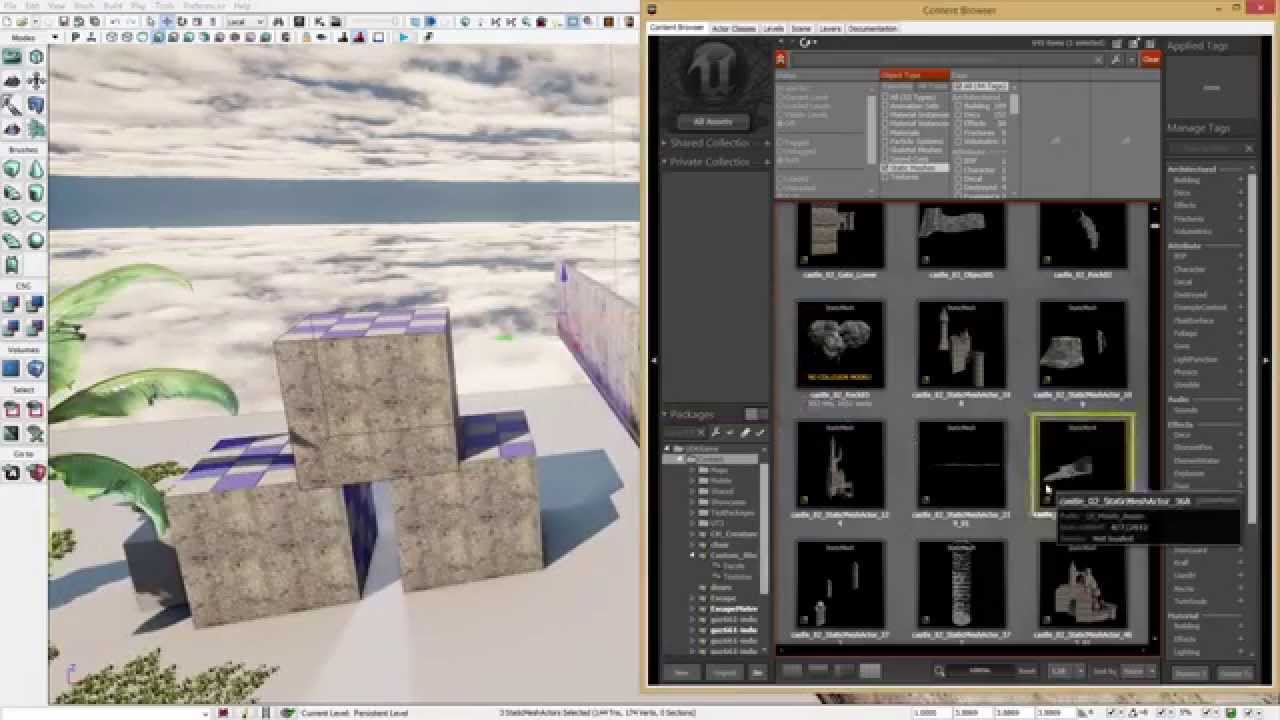
Task: Switch to the Scene tab
Action: point(801,29)
